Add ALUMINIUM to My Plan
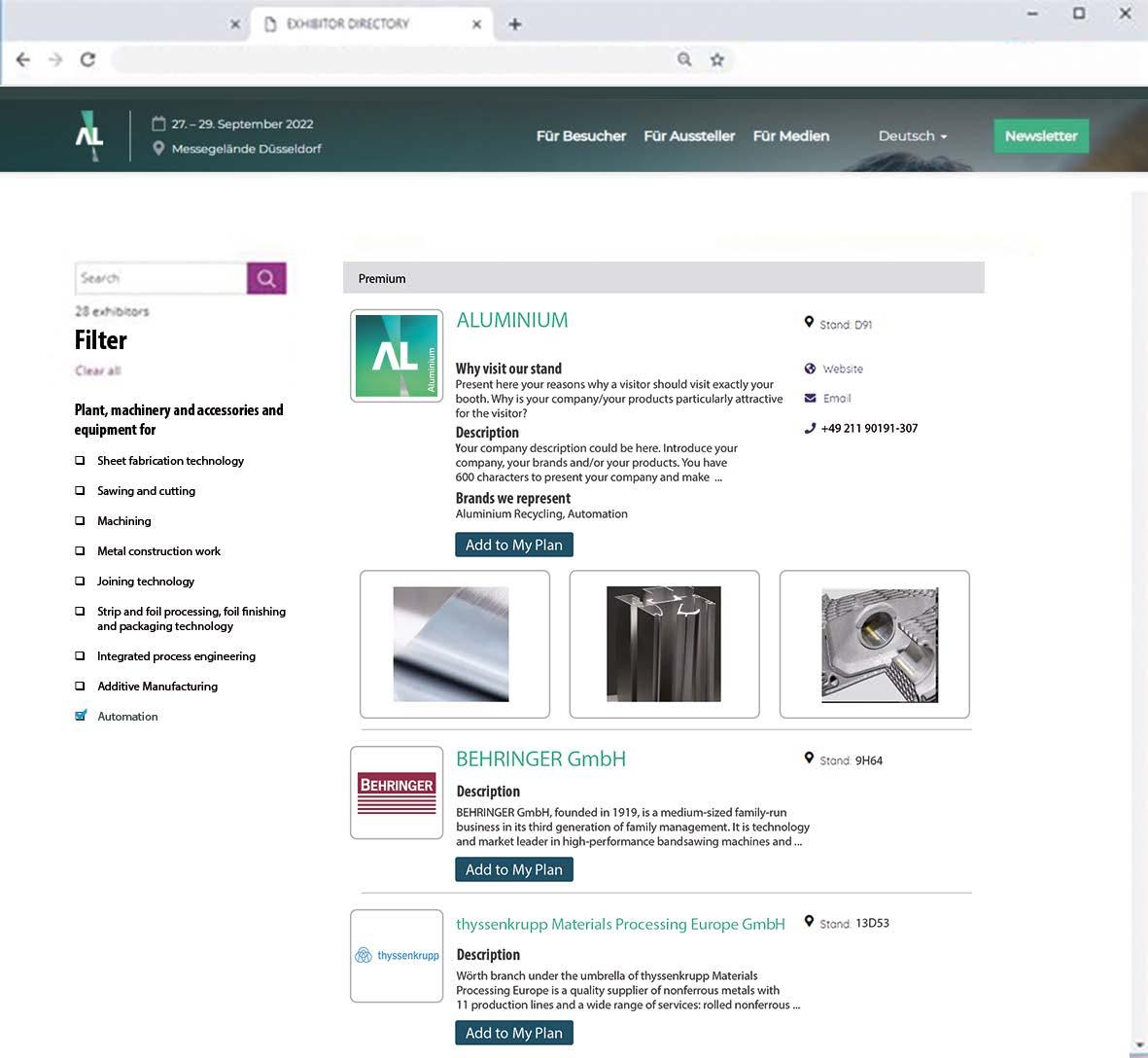This screenshot has height=1058, width=1148. [x=514, y=545]
